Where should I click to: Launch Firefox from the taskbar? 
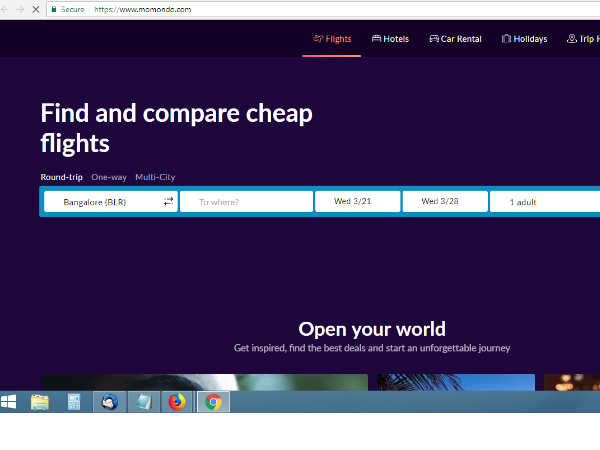[x=177, y=402]
